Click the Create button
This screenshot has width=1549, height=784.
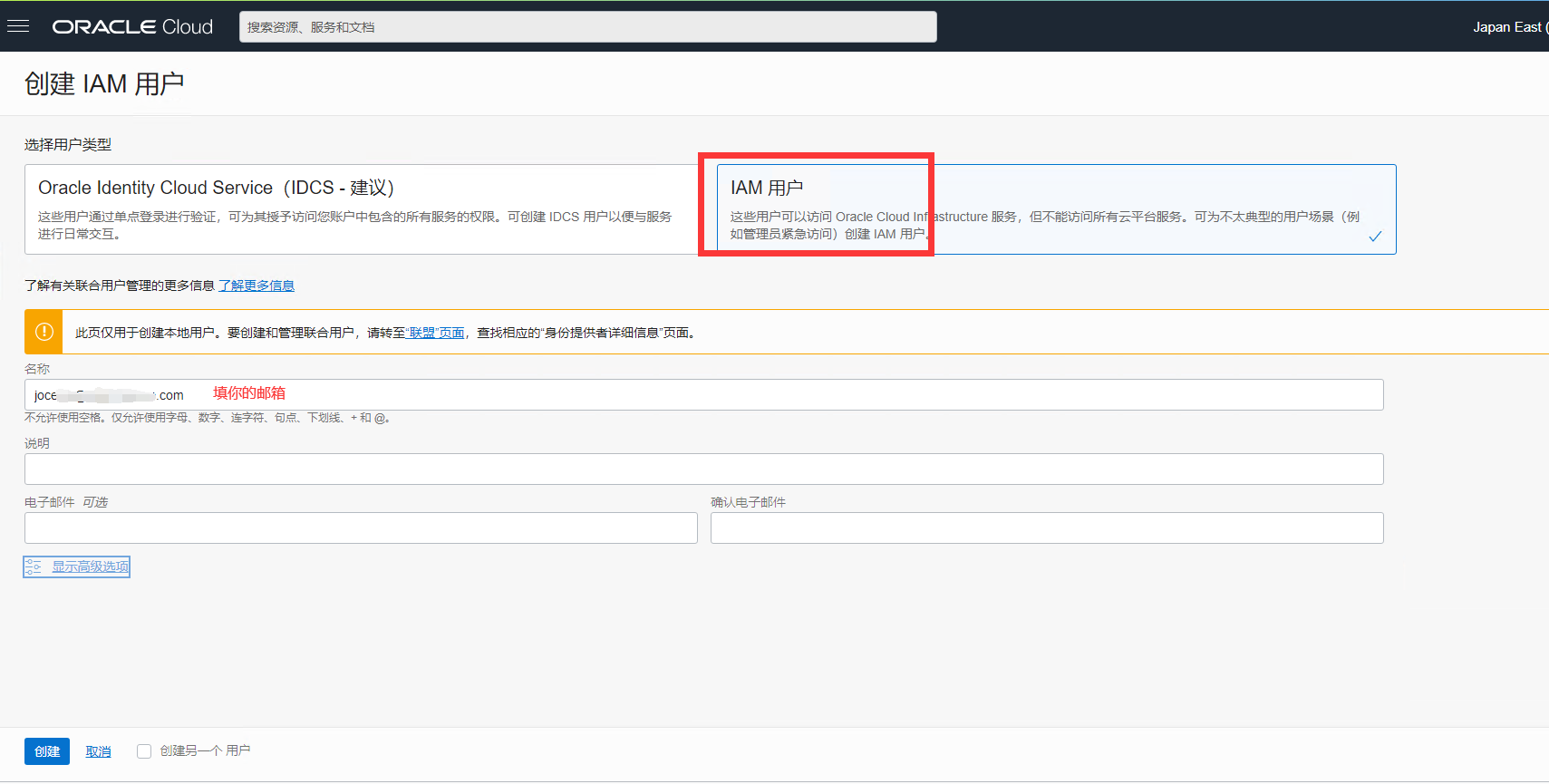coord(47,751)
